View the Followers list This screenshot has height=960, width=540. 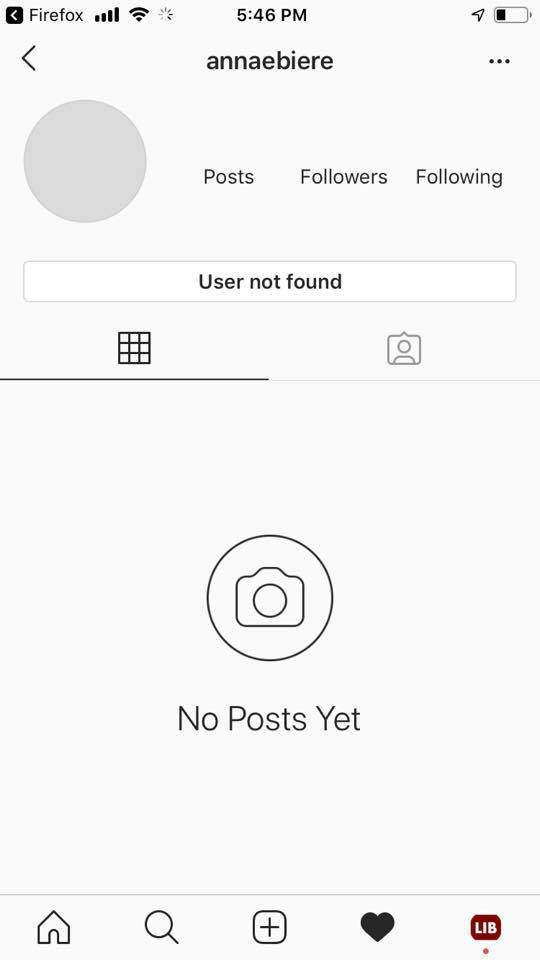pyautogui.click(x=343, y=177)
